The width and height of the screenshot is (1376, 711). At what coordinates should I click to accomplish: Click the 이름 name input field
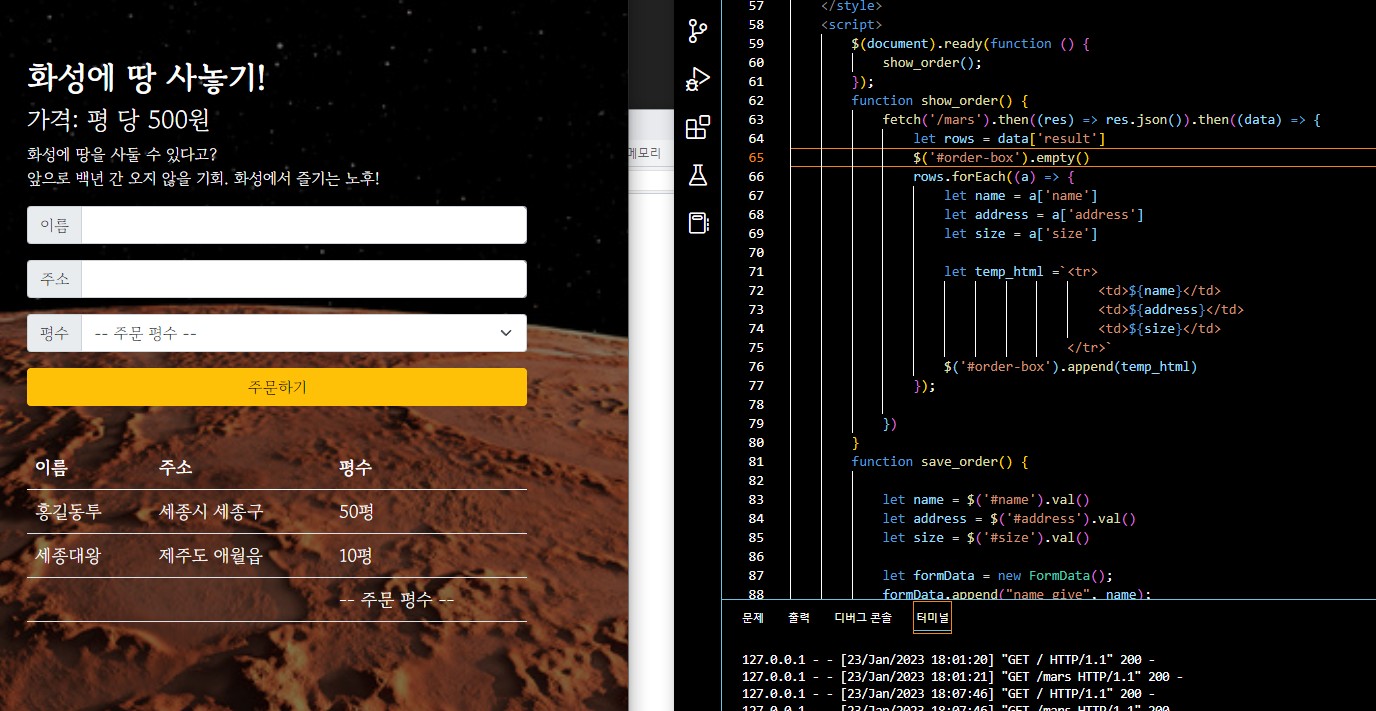303,225
